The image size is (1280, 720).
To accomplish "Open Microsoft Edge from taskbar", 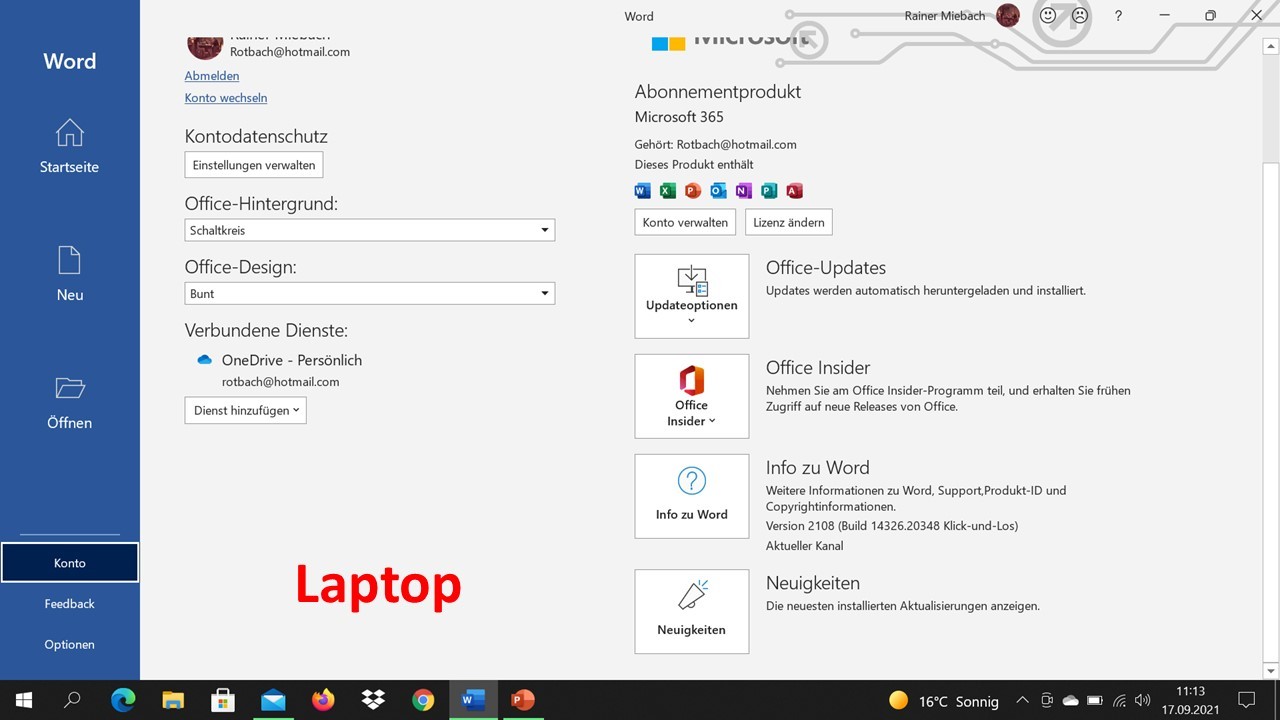I will tap(123, 700).
